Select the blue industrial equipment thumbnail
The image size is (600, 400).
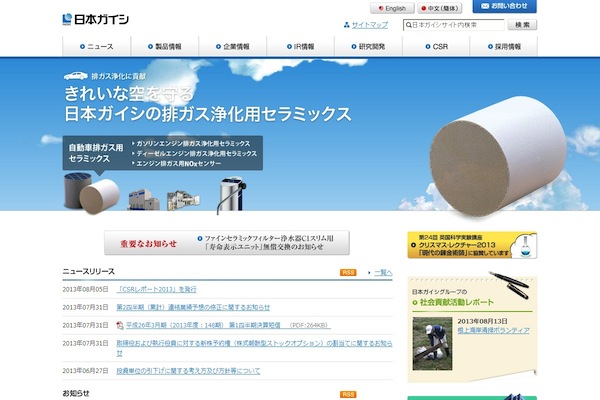coord(143,199)
